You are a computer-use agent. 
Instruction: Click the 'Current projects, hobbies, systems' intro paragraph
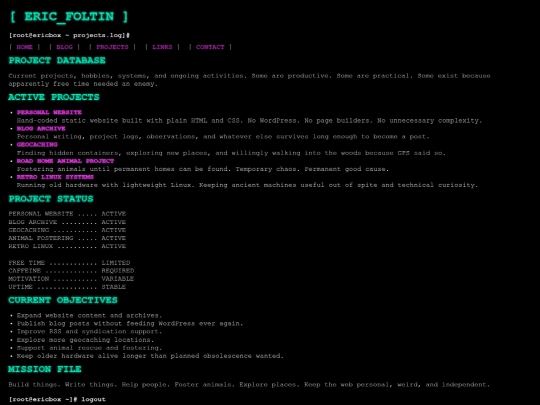click(x=249, y=80)
